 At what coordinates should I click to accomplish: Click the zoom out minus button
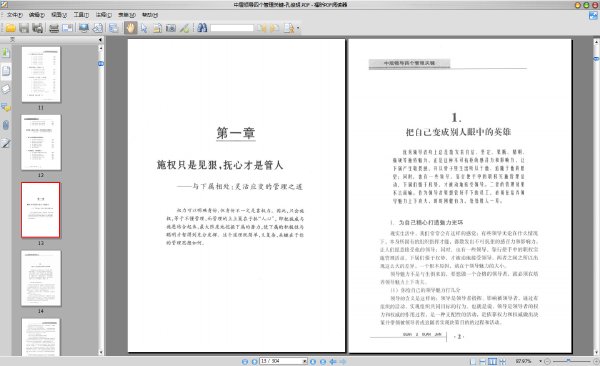[x=547, y=361]
